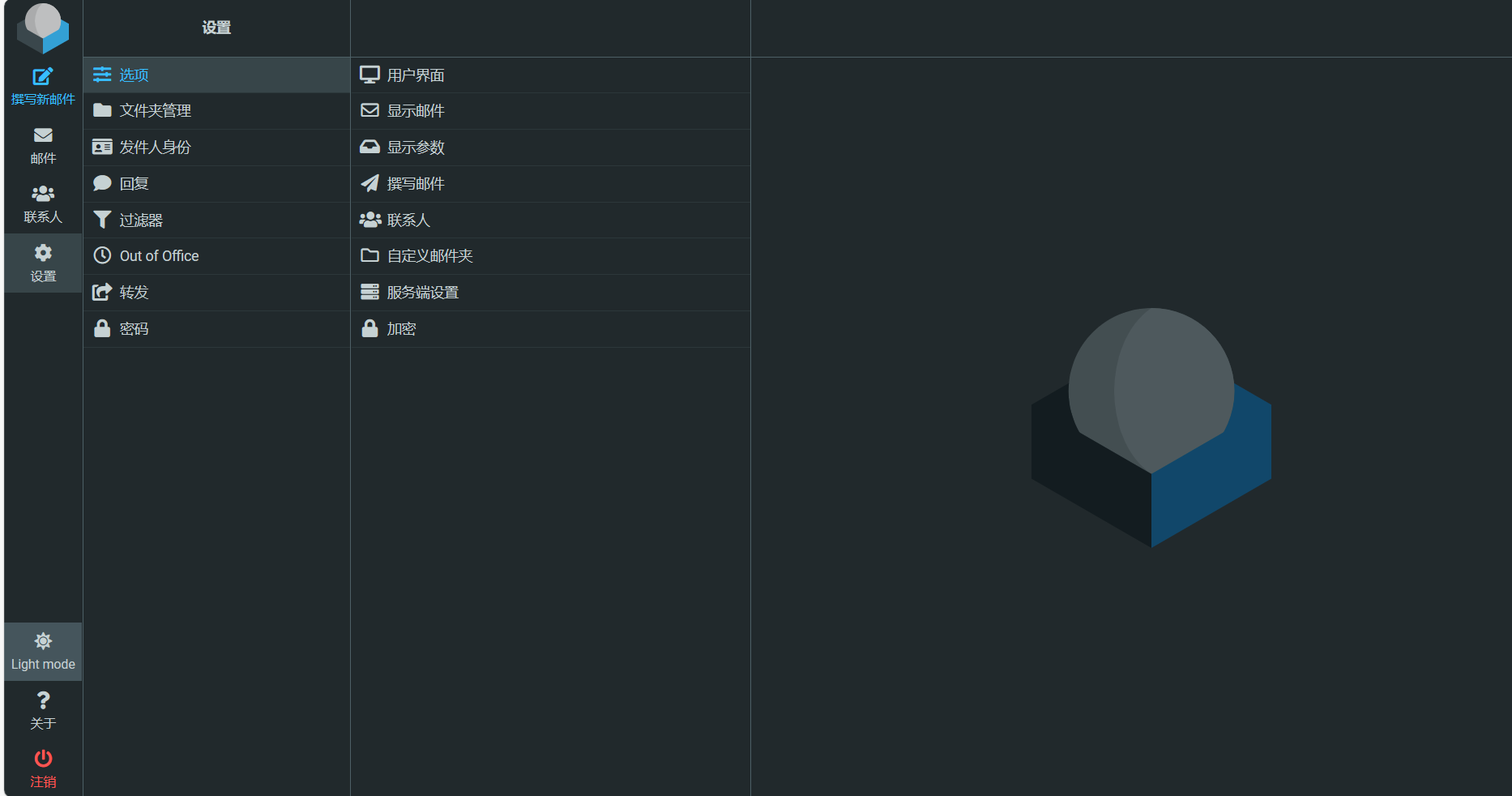Viewport: 1512px width, 796px height.
Task: Select the 选项 preferences menu item
Action: pyautogui.click(x=135, y=75)
